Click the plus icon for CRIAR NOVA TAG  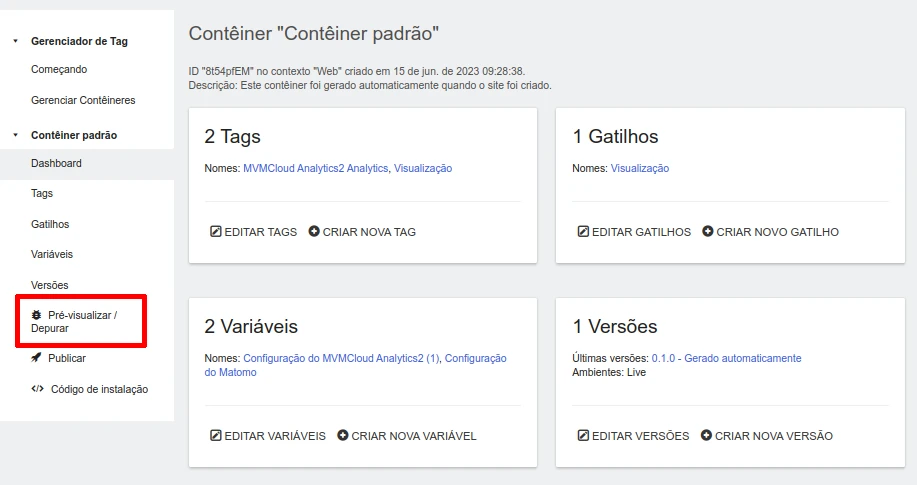314,232
